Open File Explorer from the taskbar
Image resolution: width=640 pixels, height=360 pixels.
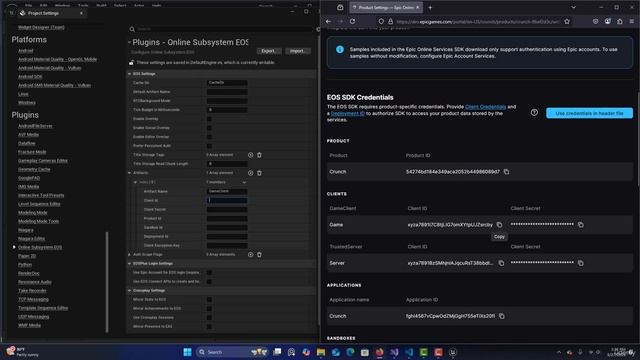(321, 352)
